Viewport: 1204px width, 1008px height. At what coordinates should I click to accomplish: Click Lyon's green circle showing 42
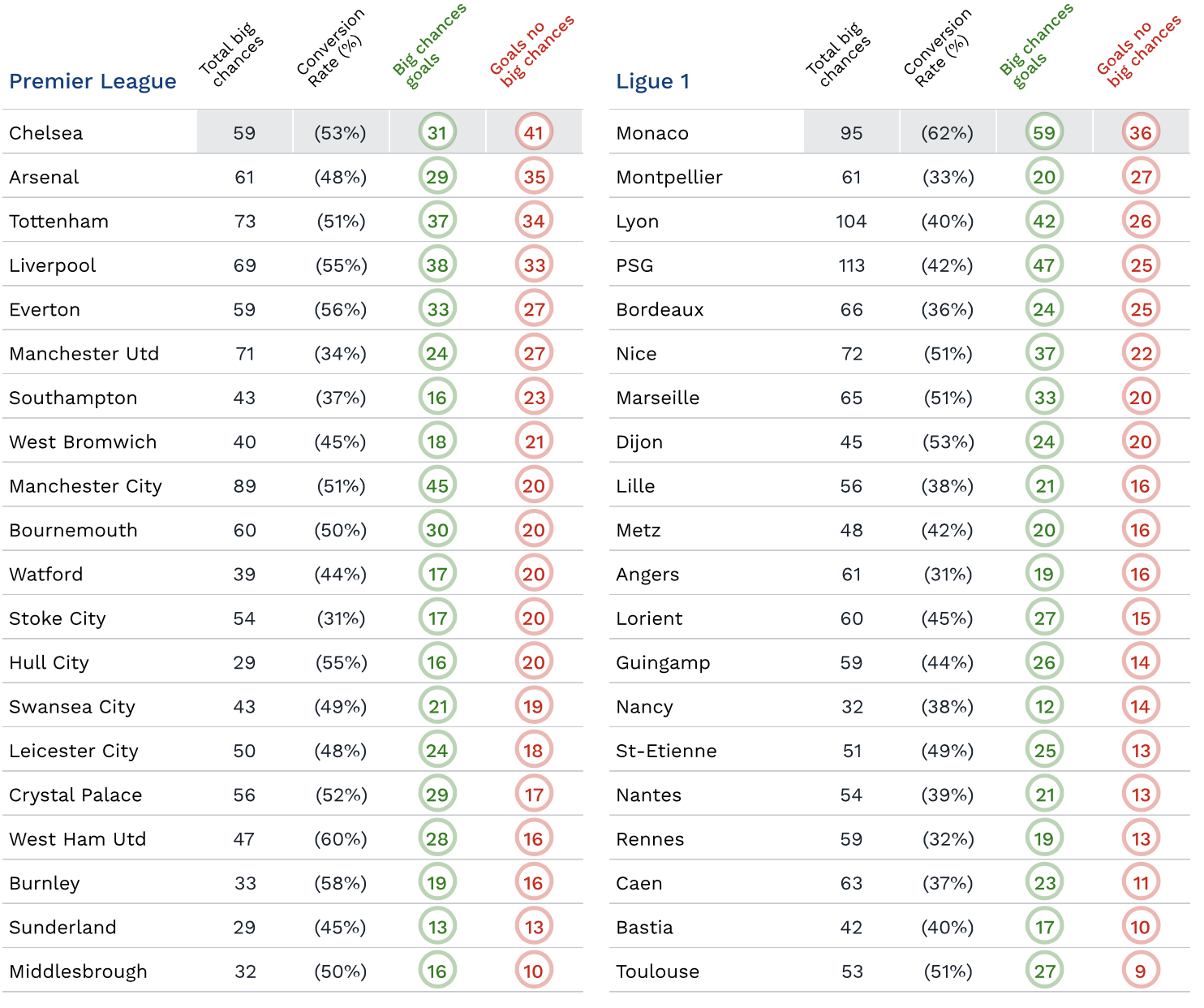pos(1044,221)
